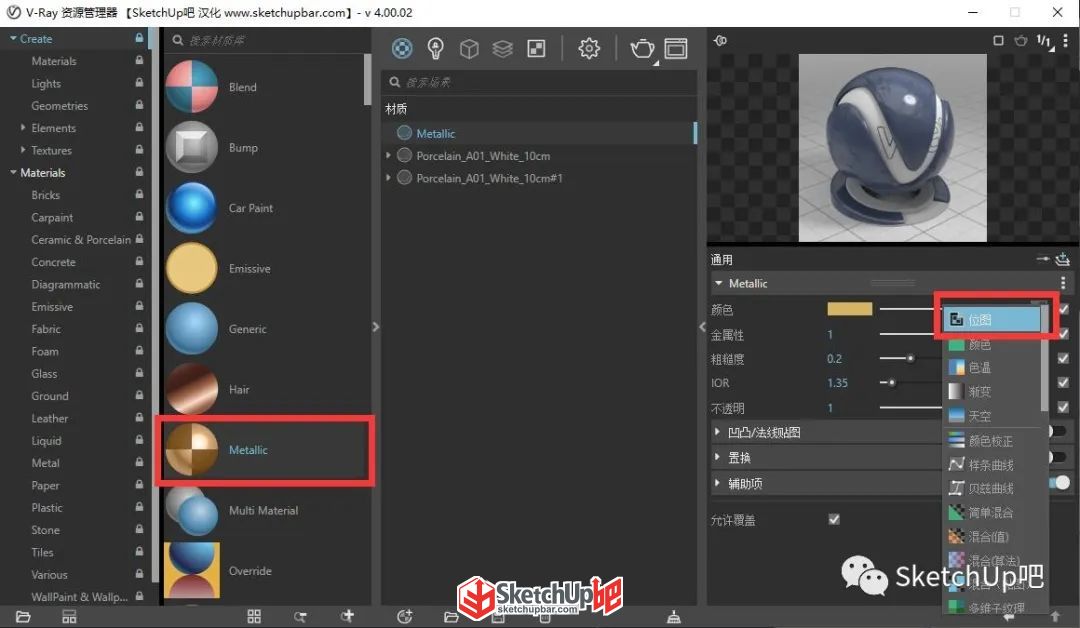Choose 色温 from the texture menu
The height and width of the screenshot is (628, 1080).
click(x=992, y=368)
